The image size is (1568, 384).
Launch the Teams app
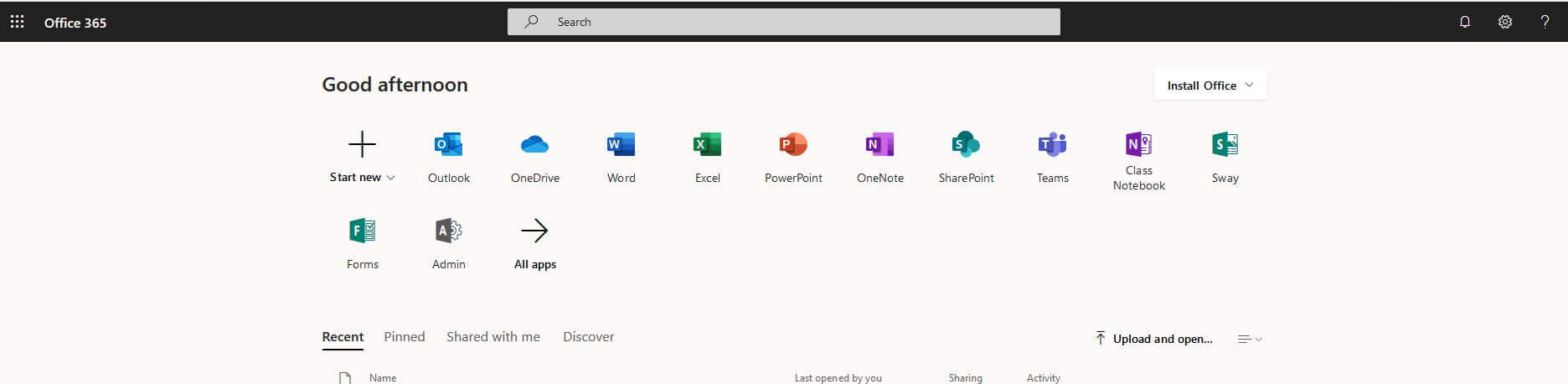1053,158
